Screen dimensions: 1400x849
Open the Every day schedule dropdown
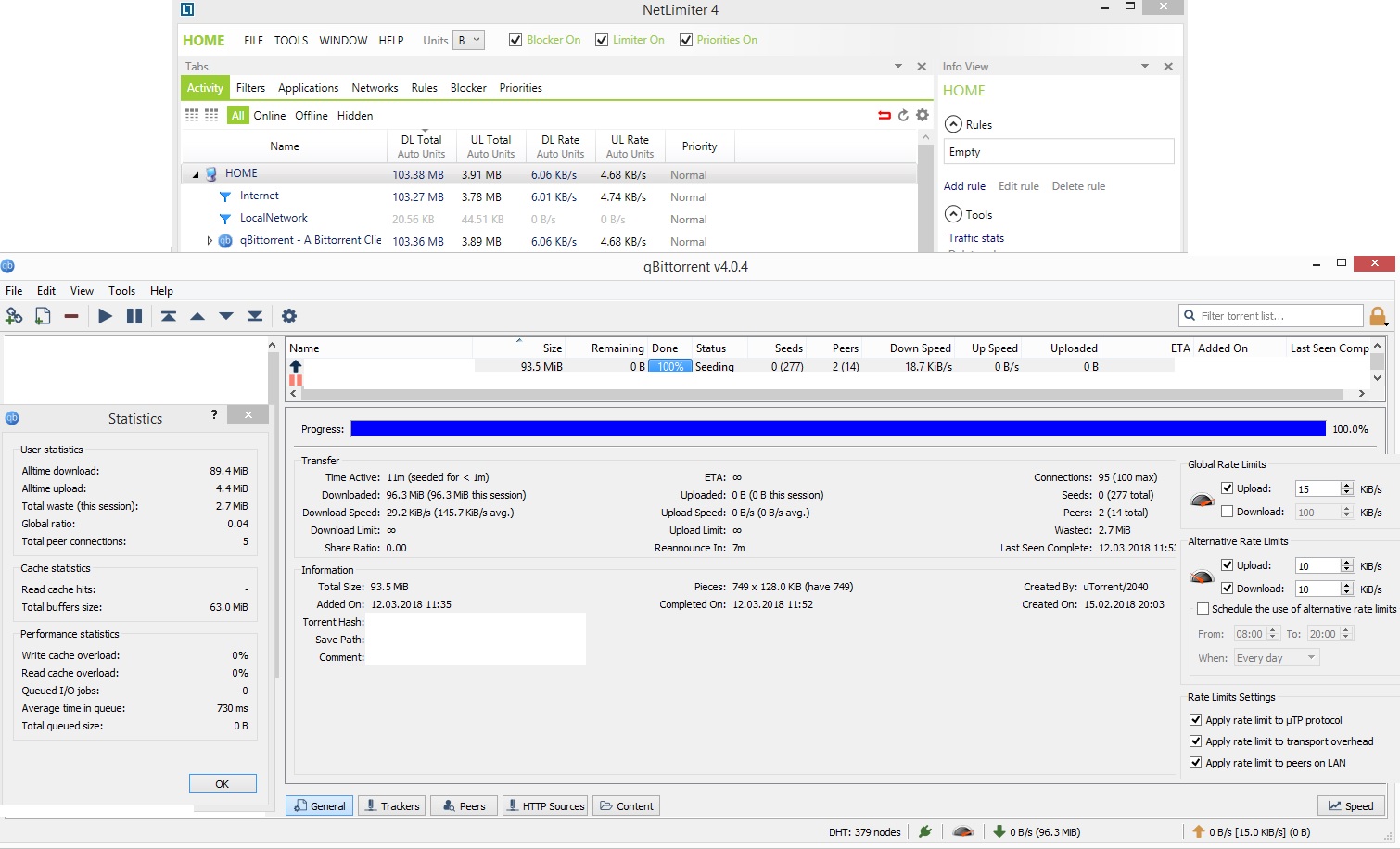coord(1276,658)
